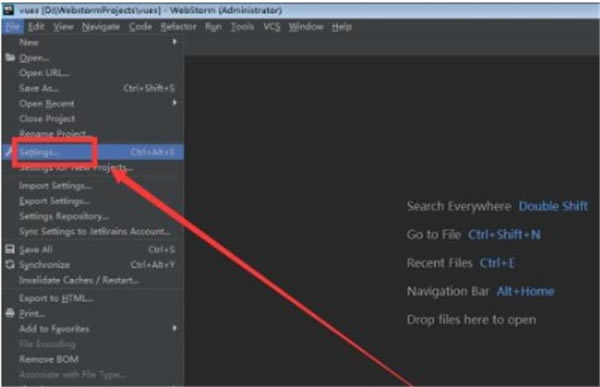Open the Window menu

tap(306, 27)
